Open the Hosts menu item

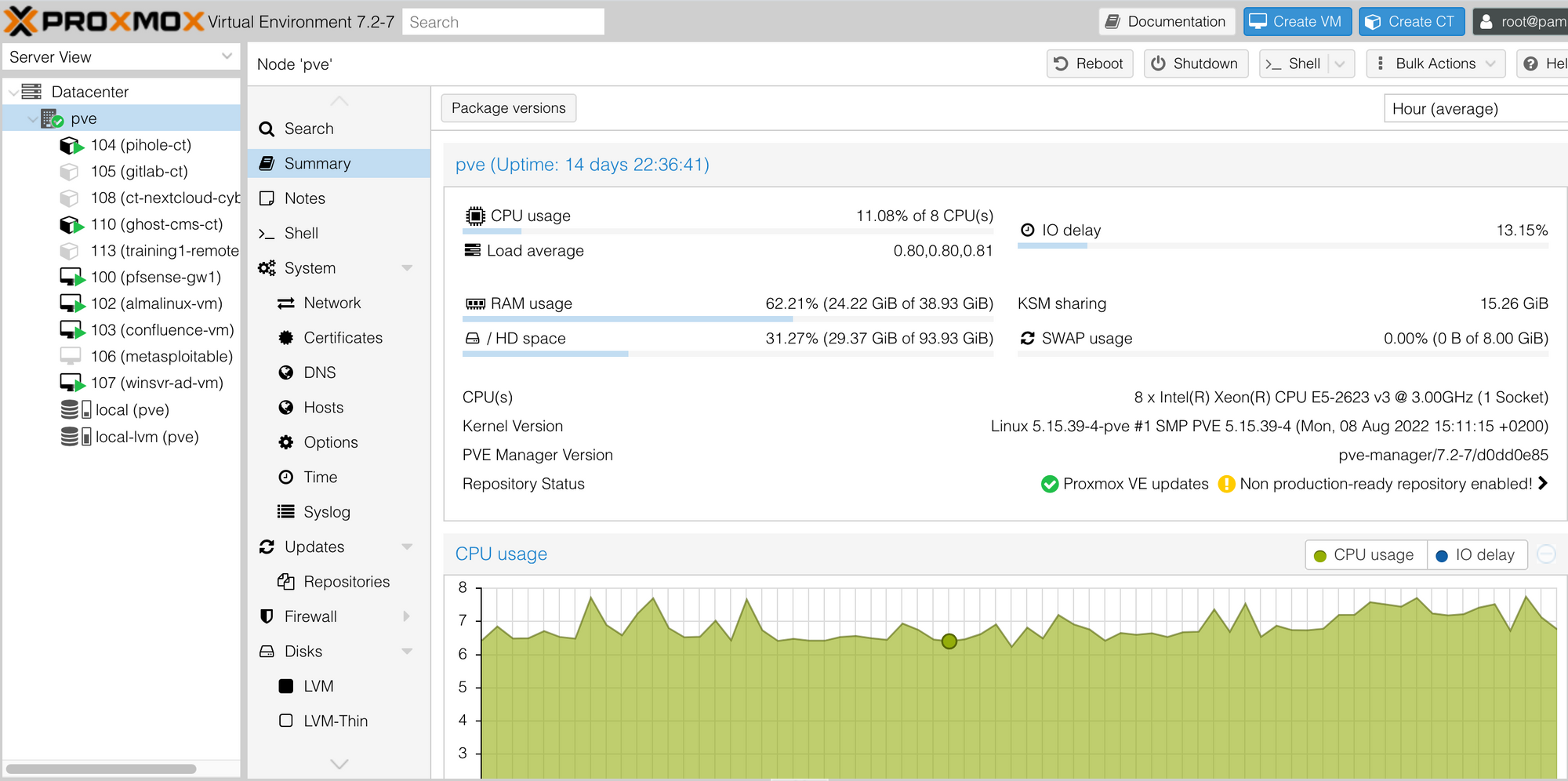[339, 408]
